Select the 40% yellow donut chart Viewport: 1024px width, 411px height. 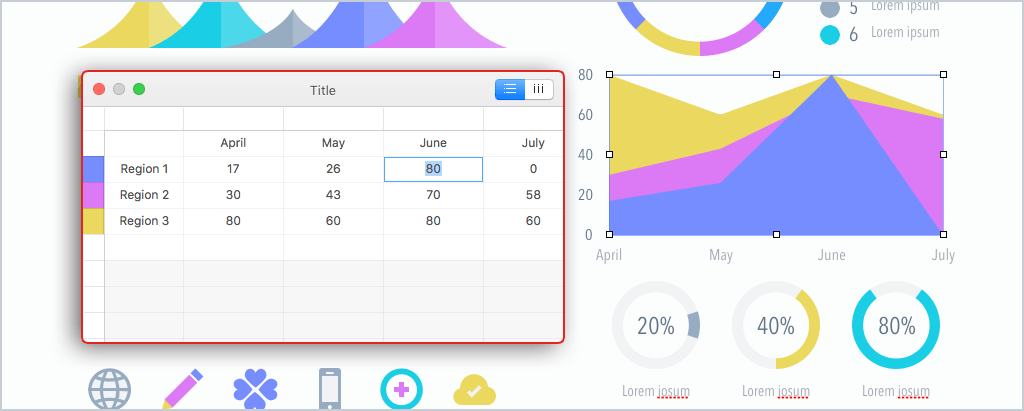(x=776, y=325)
